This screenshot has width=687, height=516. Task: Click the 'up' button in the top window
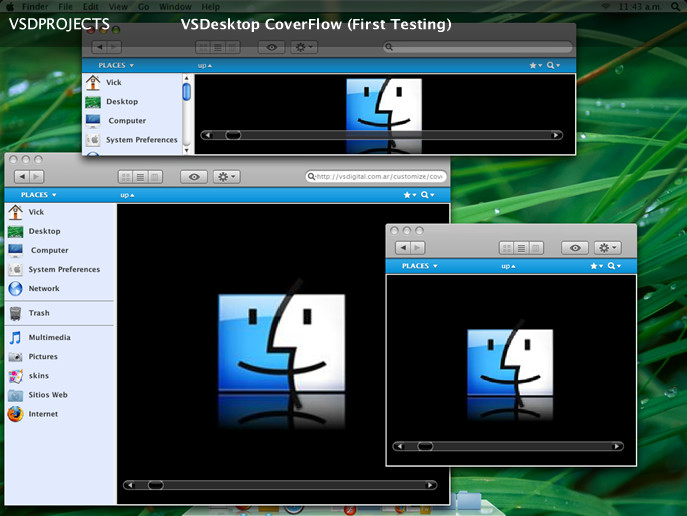click(x=205, y=65)
